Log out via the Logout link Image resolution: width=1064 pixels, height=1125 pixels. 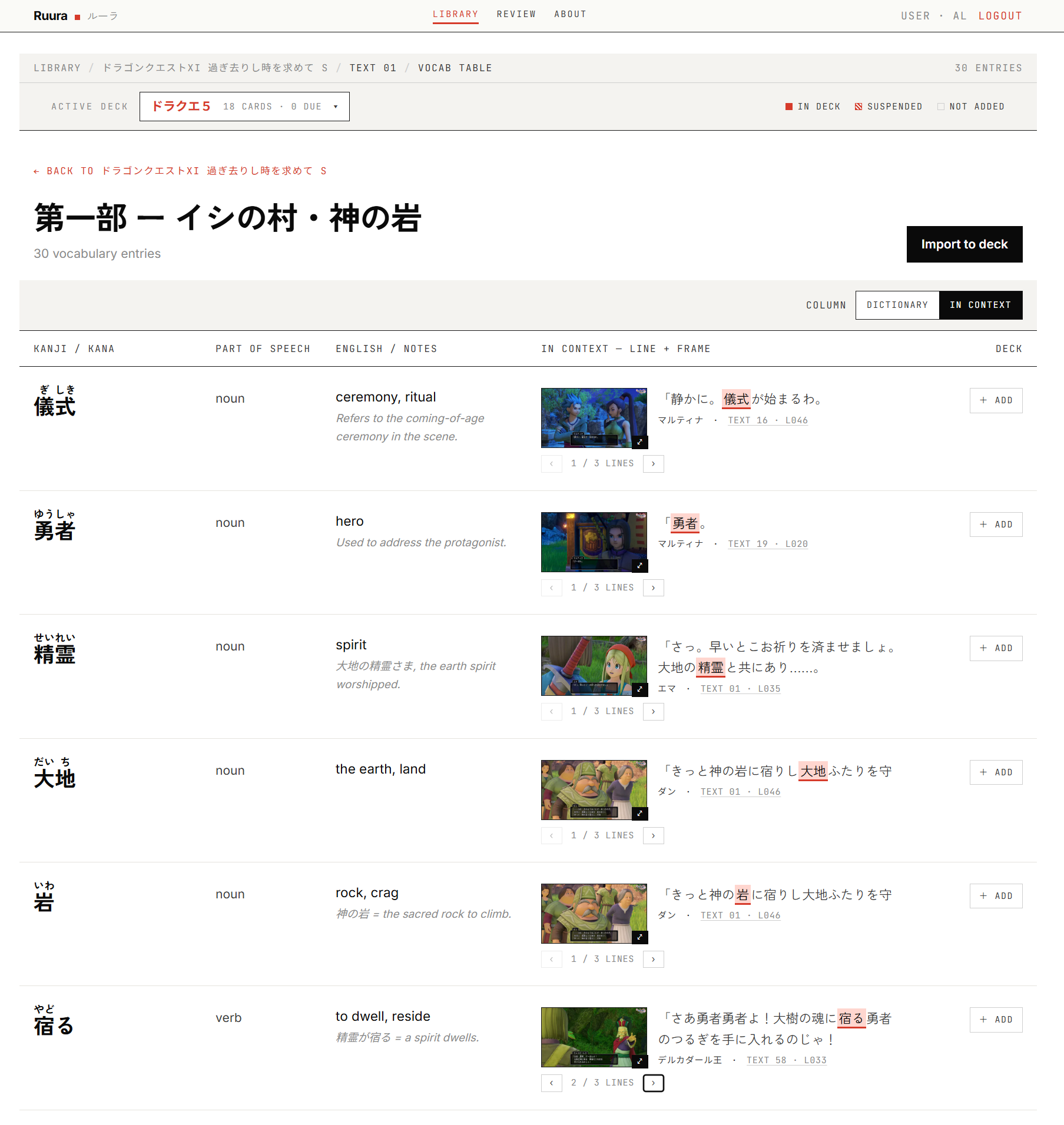(1000, 16)
